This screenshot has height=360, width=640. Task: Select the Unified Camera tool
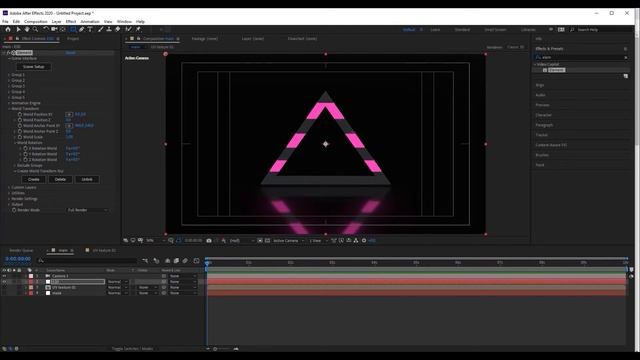(54, 29)
